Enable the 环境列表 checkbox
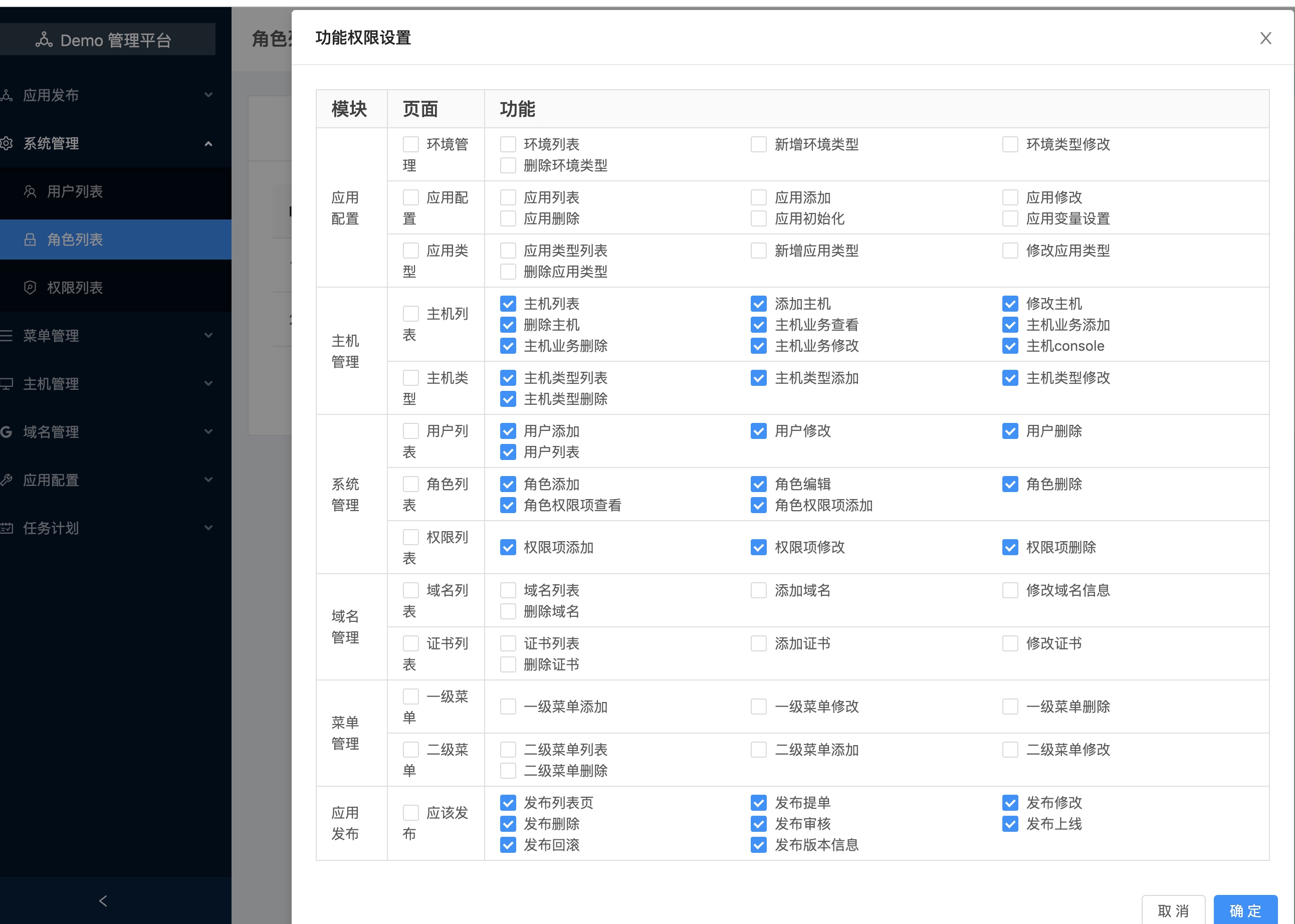Image resolution: width=1295 pixels, height=924 pixels. (508, 144)
